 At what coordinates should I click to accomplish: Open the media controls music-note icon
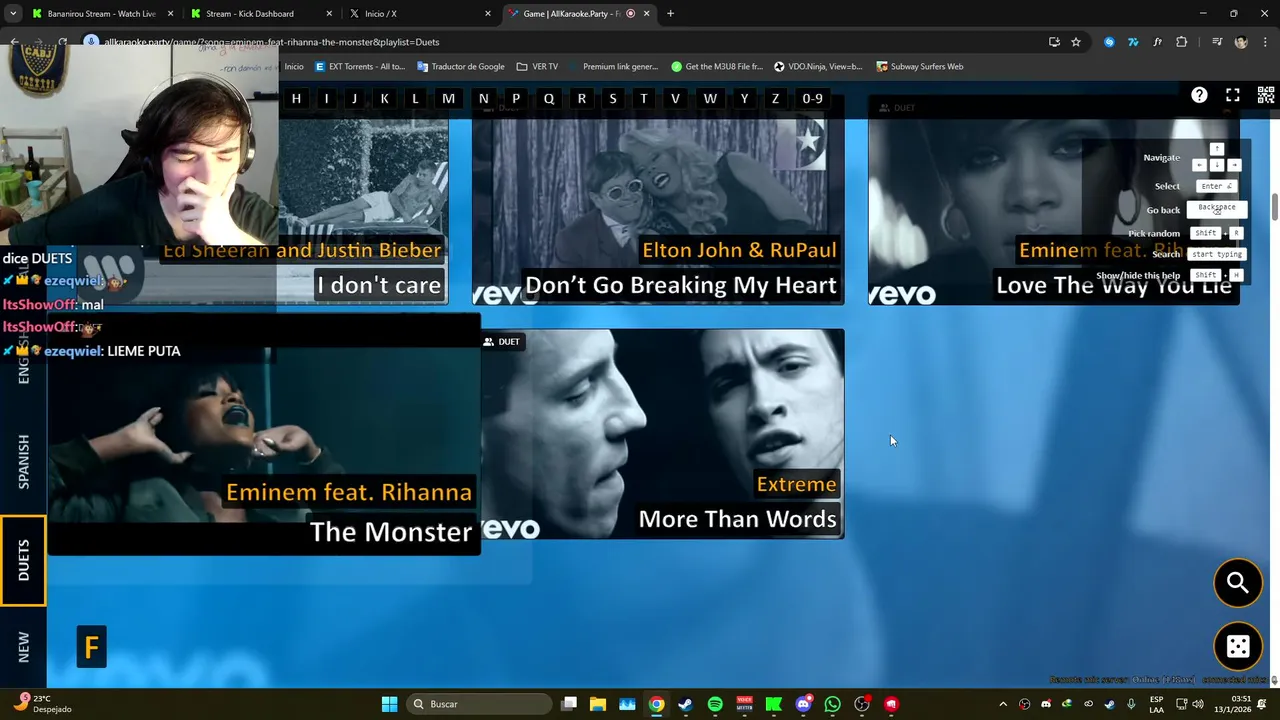tap(1217, 42)
